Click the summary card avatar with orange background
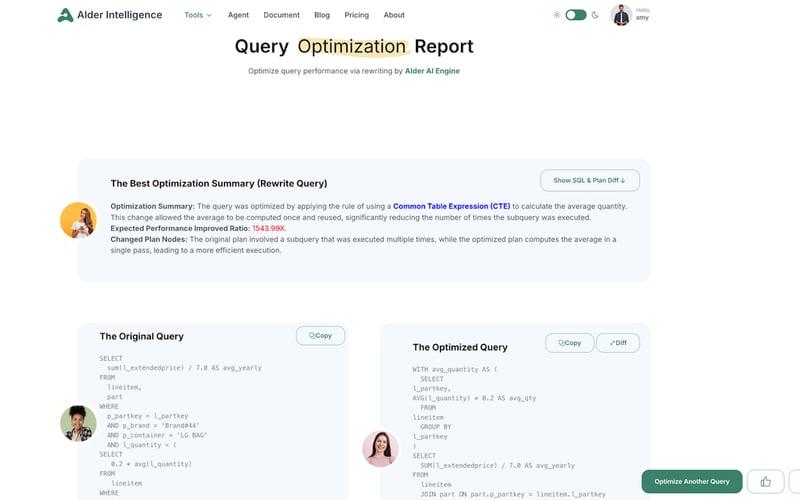This screenshot has width=800, height=500. coord(79,220)
